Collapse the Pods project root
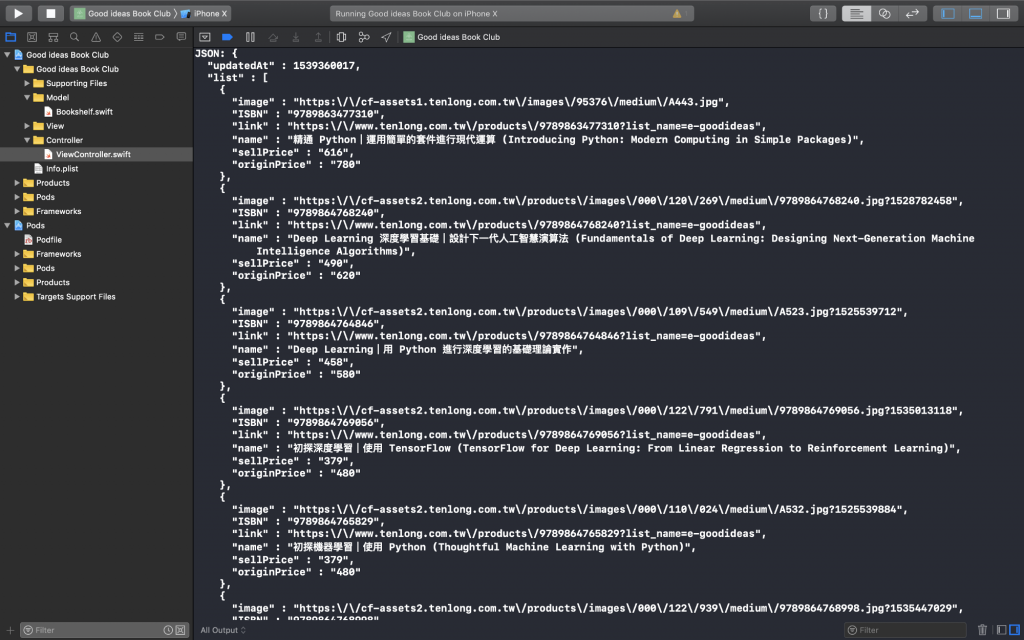The height and width of the screenshot is (640, 1024). coord(7,225)
